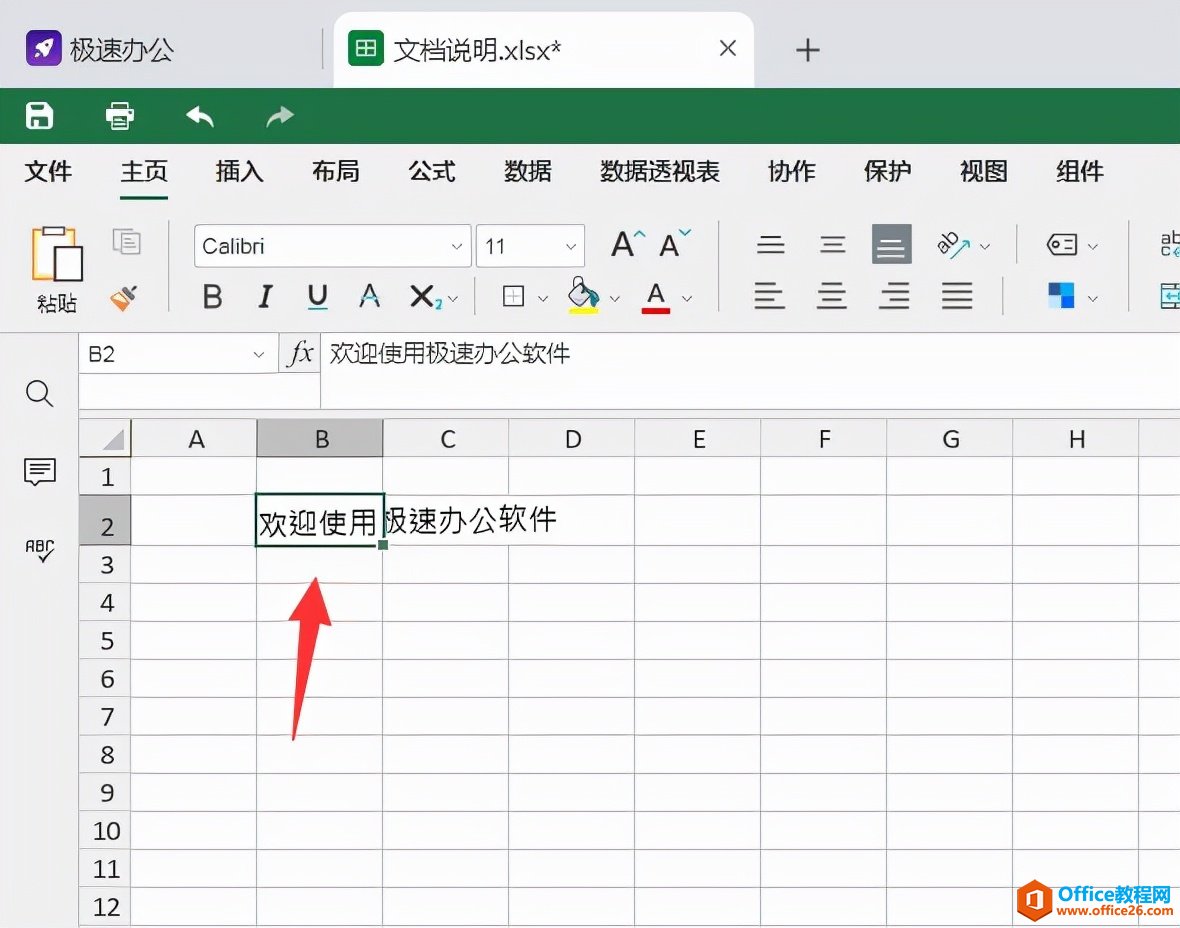Switch to the 数据透视表 ribbon tab
The width and height of the screenshot is (1180, 928).
point(659,171)
